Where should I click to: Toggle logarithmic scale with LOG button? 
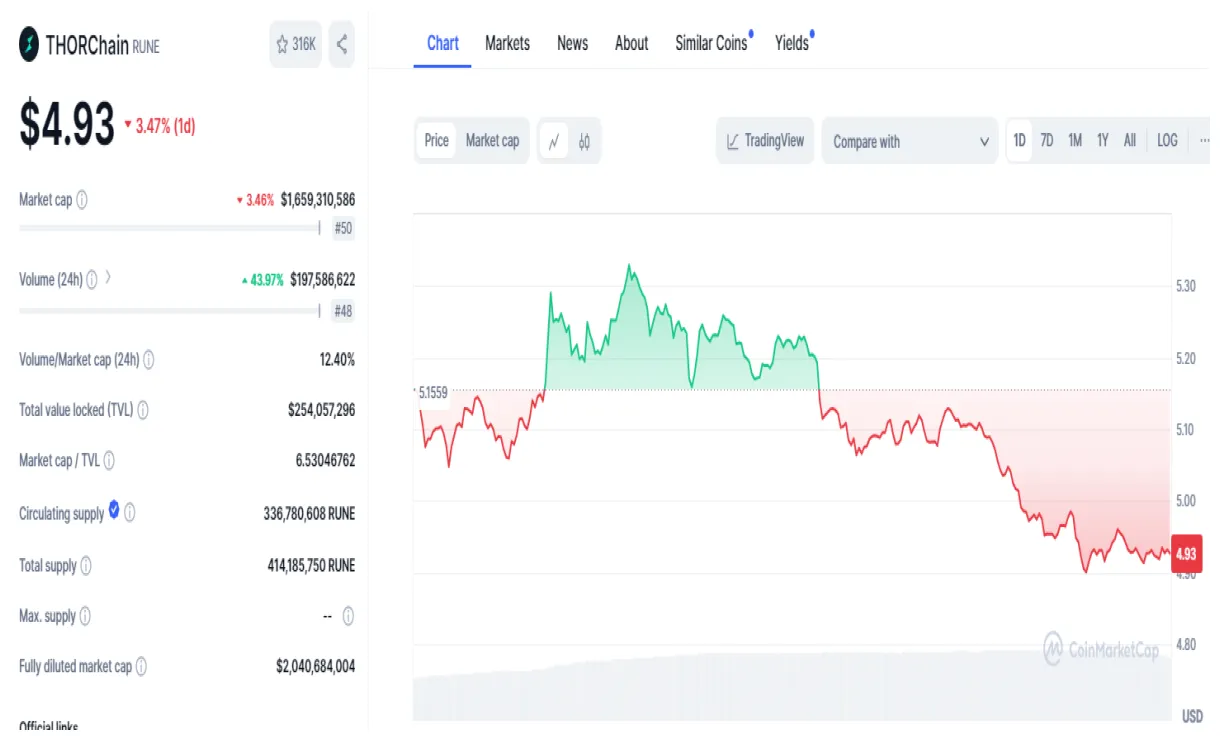1166,141
